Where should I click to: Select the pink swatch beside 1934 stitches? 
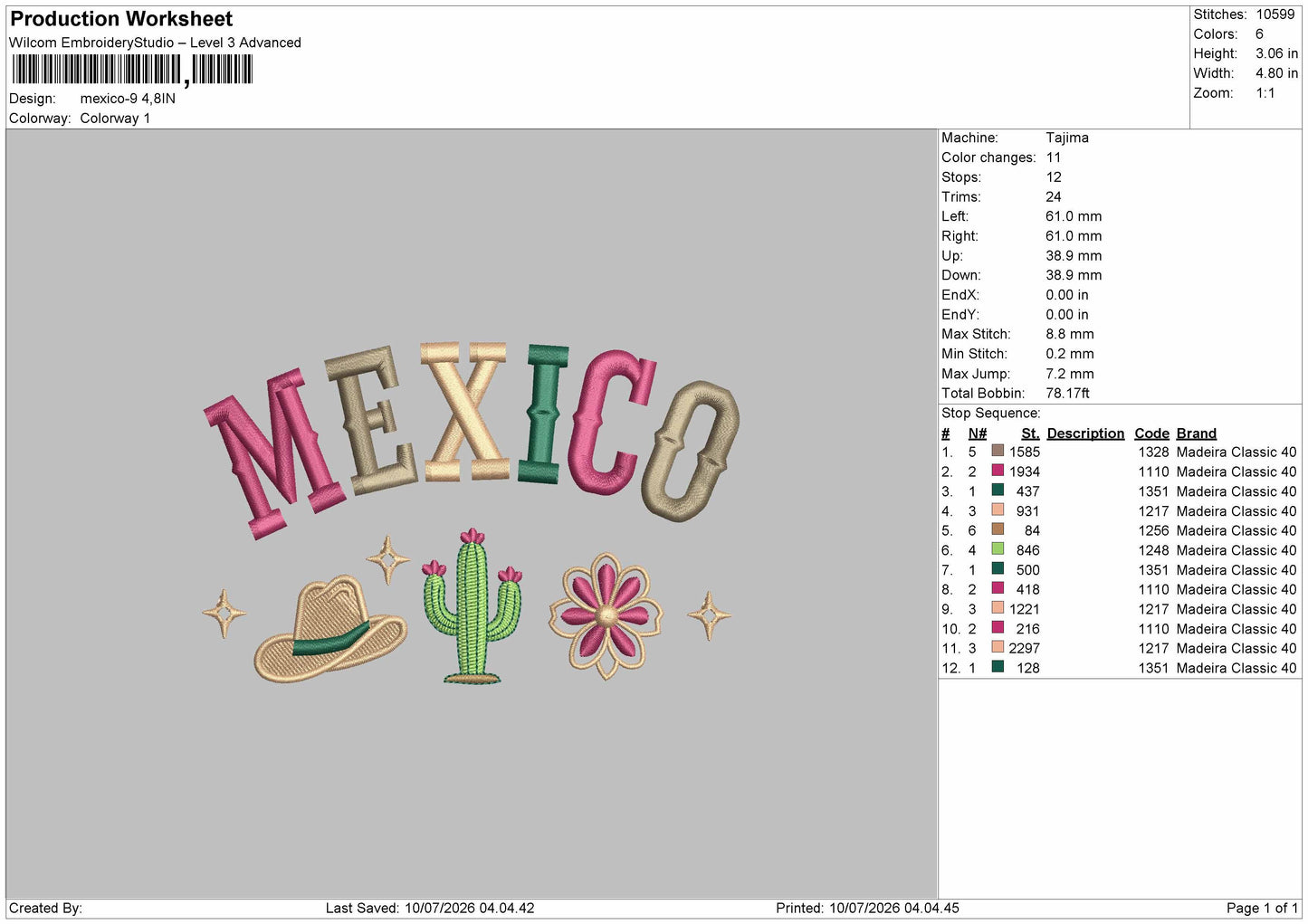(x=998, y=471)
